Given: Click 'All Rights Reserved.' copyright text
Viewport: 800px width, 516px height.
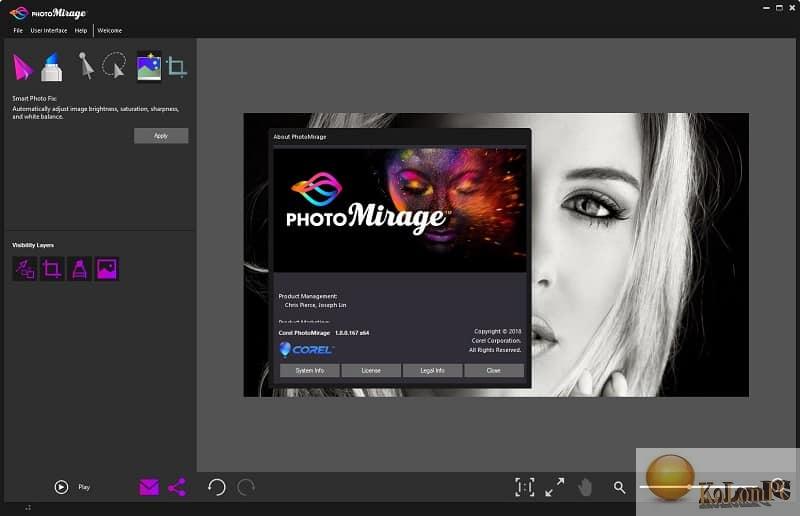Looking at the screenshot, I should click(x=495, y=350).
